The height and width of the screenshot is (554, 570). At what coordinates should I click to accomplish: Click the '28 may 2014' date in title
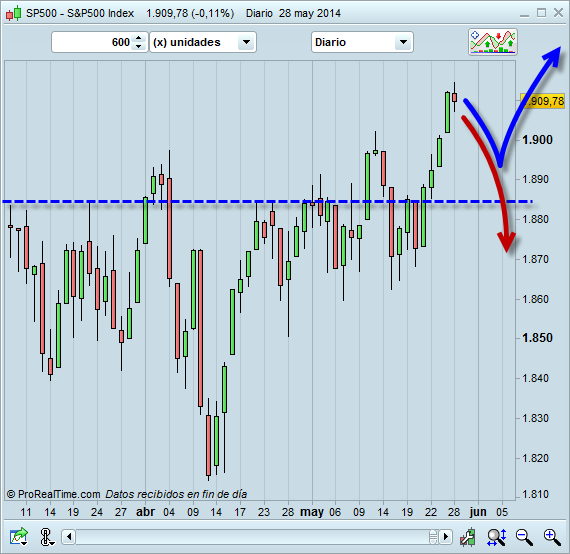[310, 13]
